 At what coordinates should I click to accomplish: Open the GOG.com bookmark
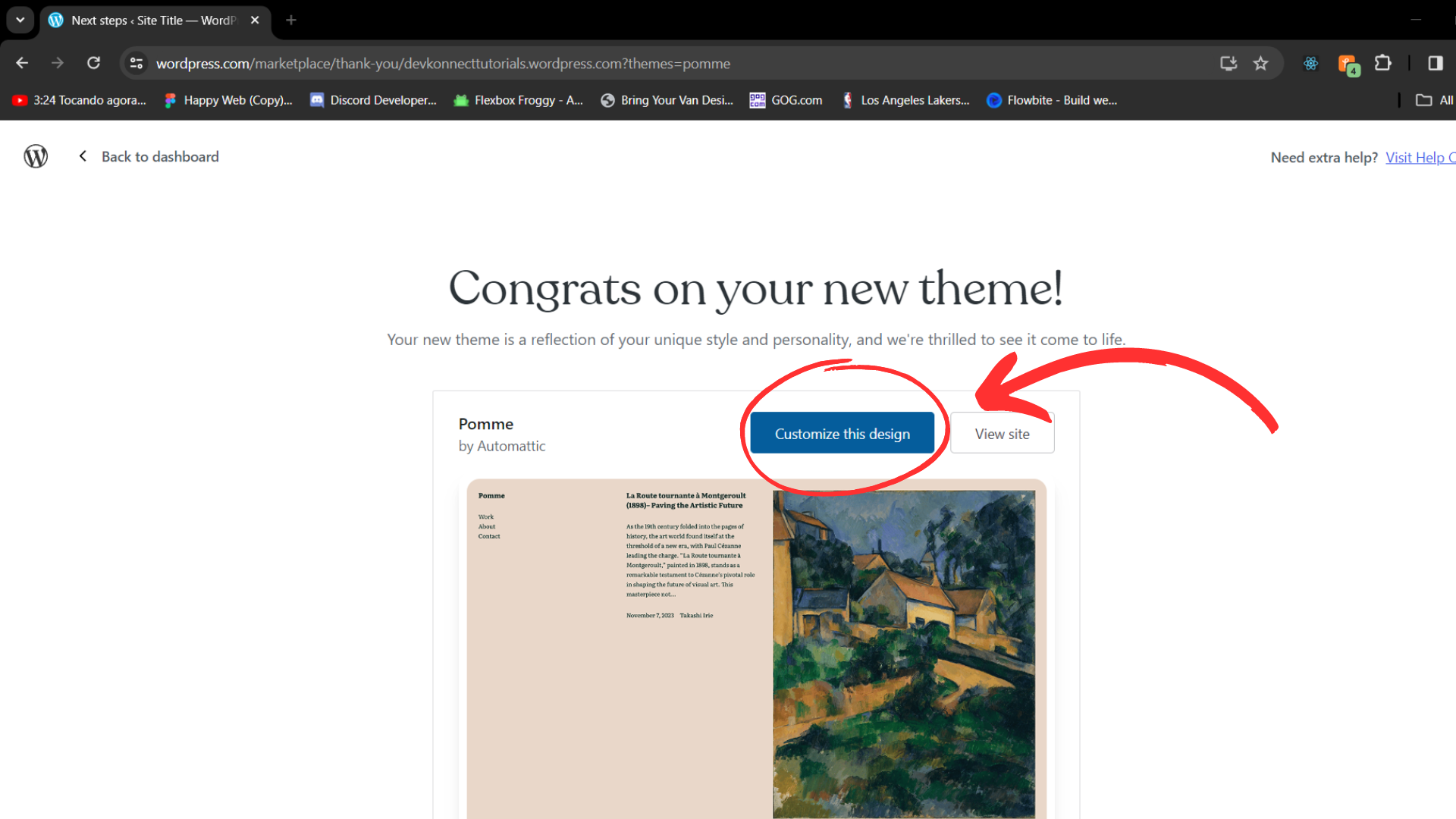(786, 100)
